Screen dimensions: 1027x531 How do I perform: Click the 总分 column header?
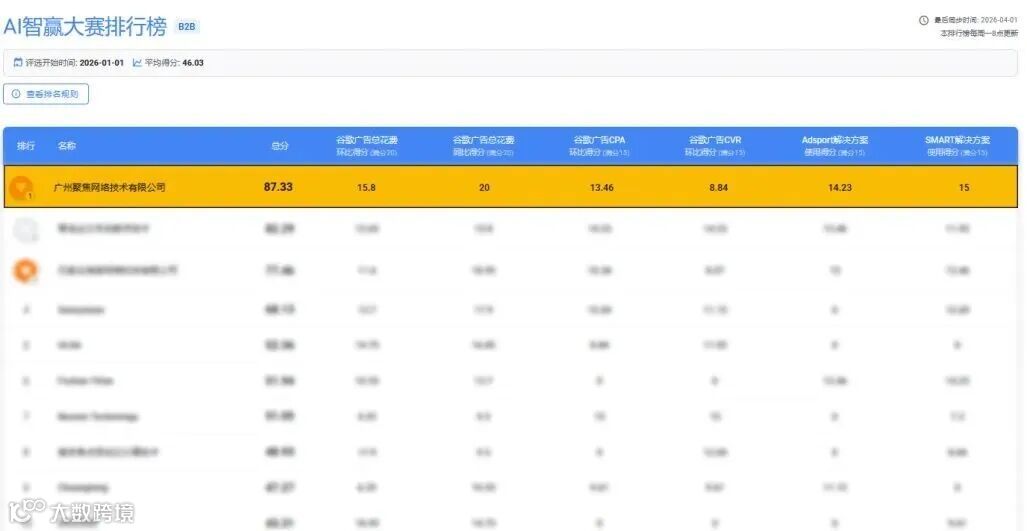[x=280, y=146]
